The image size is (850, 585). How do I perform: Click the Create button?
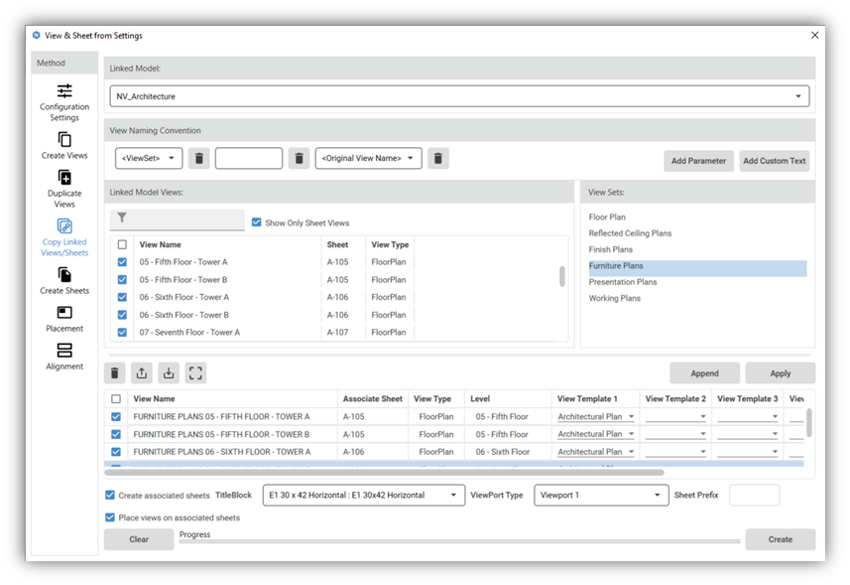click(x=780, y=539)
